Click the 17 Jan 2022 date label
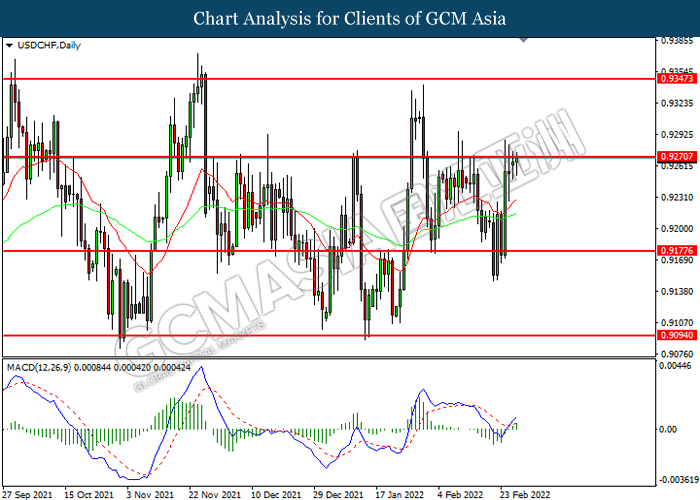 [400, 495]
